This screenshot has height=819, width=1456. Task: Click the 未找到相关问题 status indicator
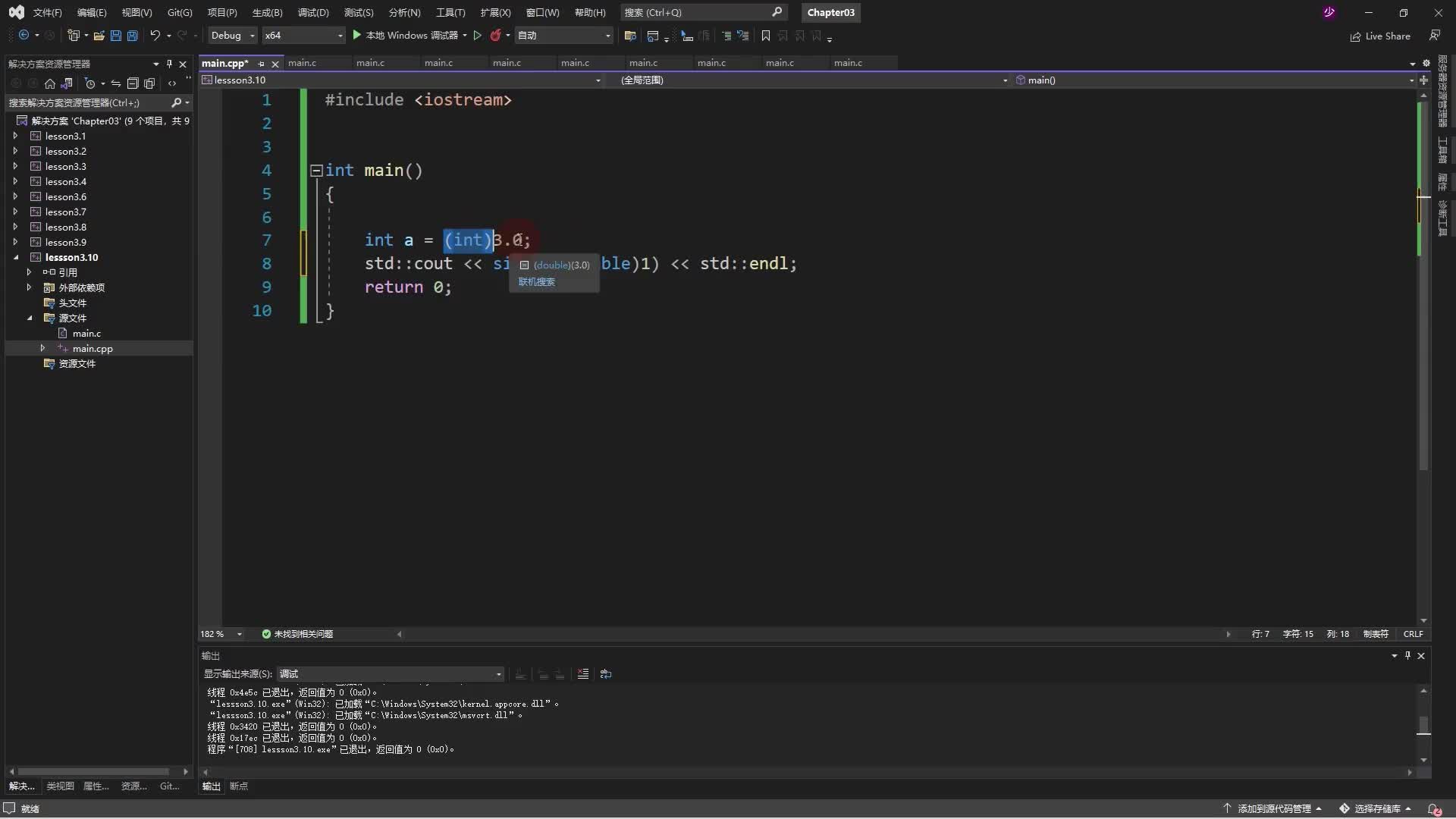(x=297, y=634)
